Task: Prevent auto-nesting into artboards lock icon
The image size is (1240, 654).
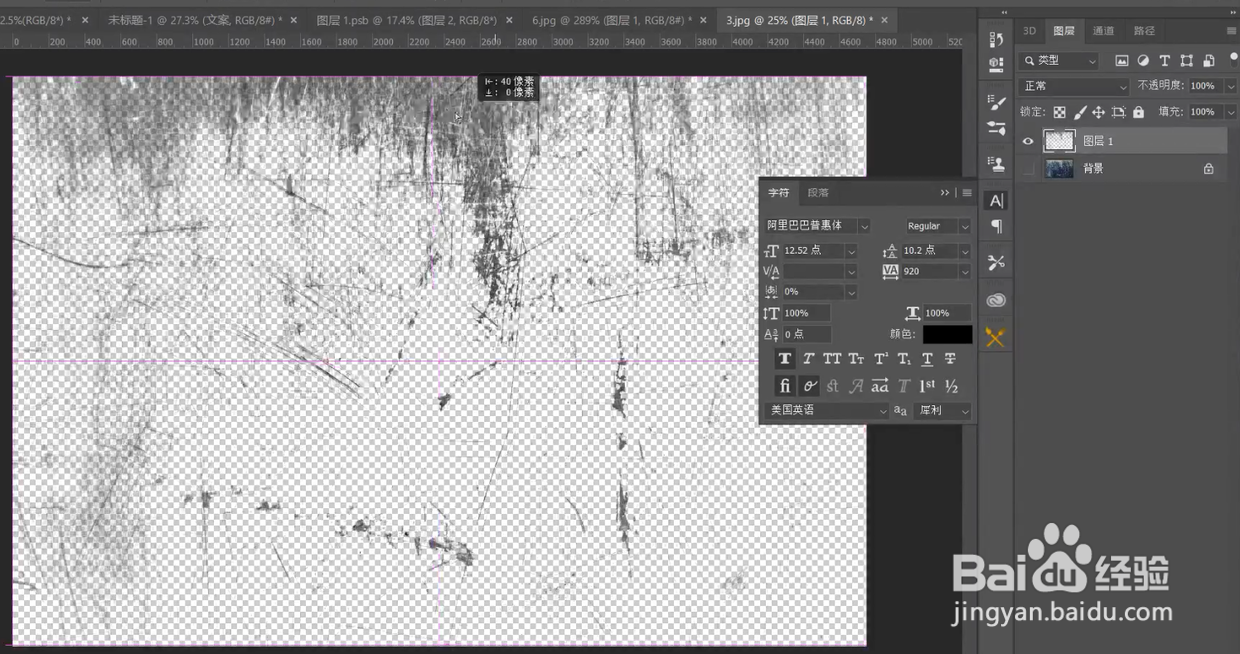Action: click(x=1118, y=112)
